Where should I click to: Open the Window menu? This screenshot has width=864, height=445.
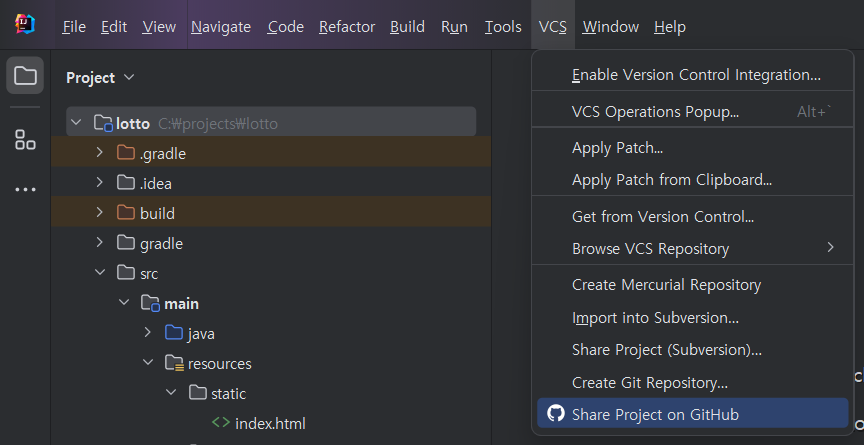tap(611, 26)
